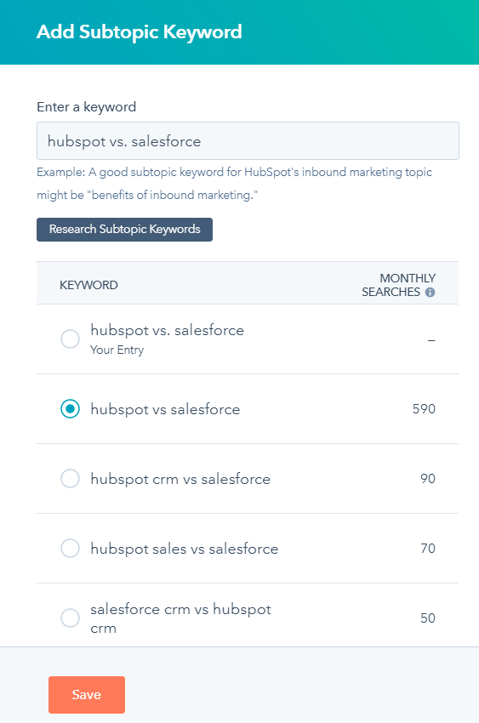Click the Monthly Searches info icon
The image size is (479, 723).
[430, 292]
